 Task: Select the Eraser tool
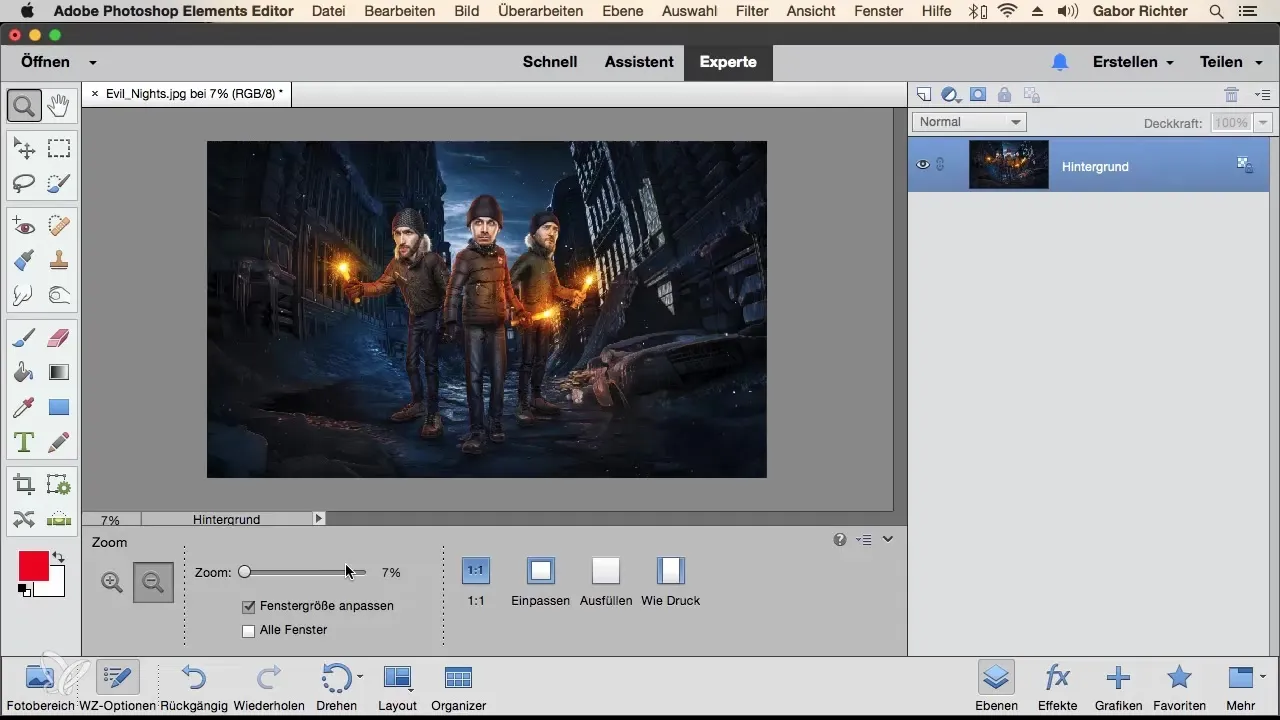click(59, 339)
